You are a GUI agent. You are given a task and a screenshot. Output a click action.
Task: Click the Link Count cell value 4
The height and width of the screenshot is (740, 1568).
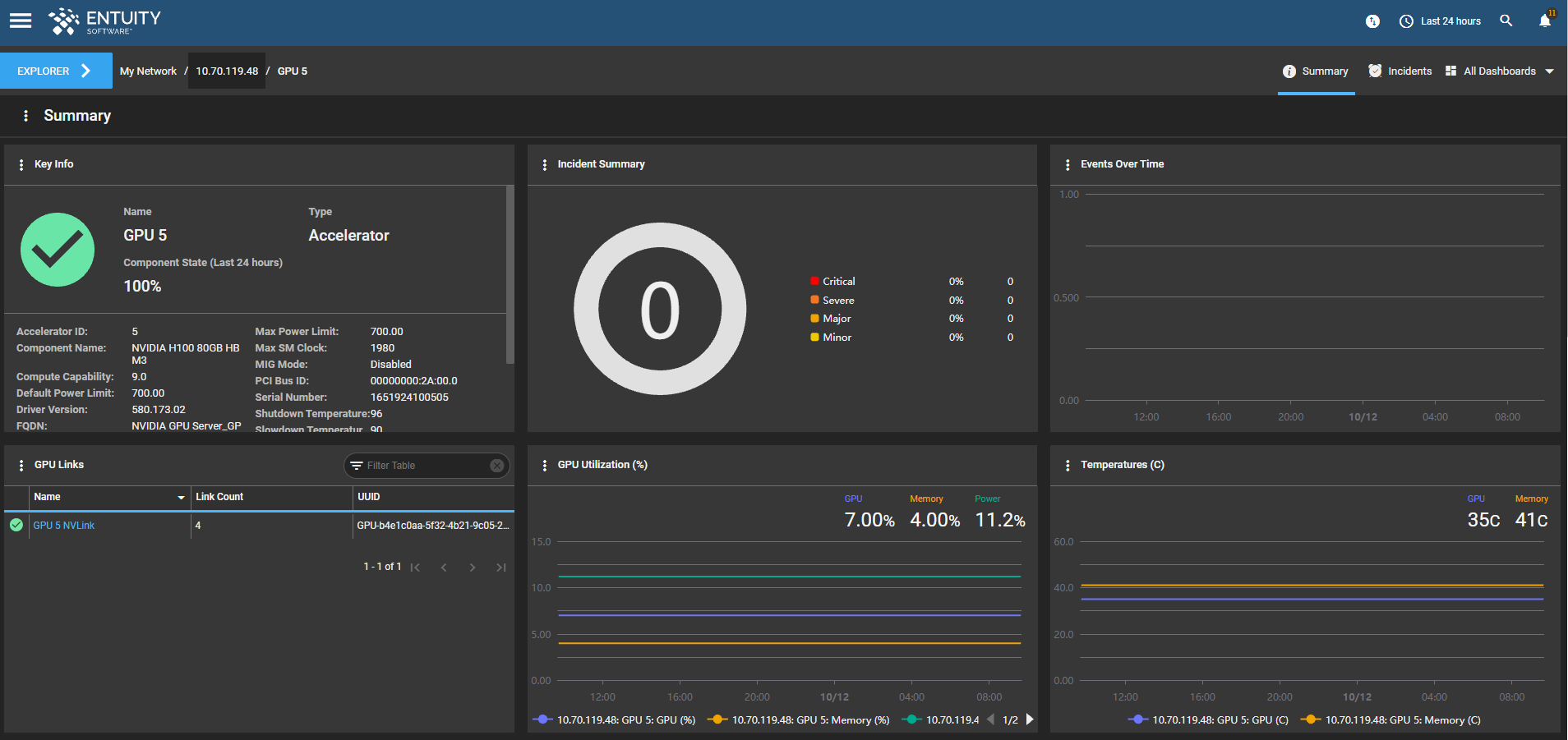(198, 526)
